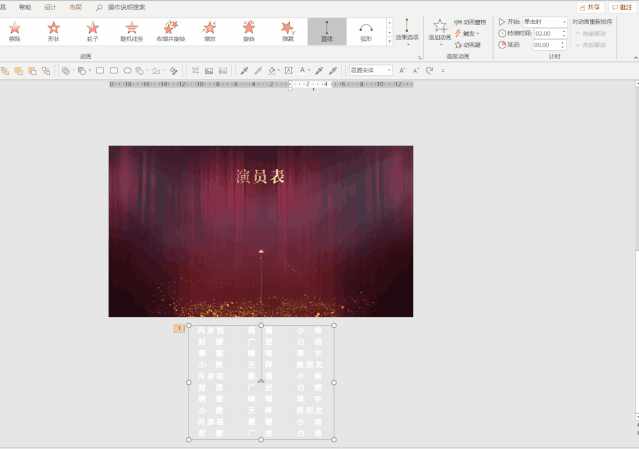Insert an ellipse shape from quick toolbar
This screenshot has height=449, width=639.
click(x=128, y=71)
